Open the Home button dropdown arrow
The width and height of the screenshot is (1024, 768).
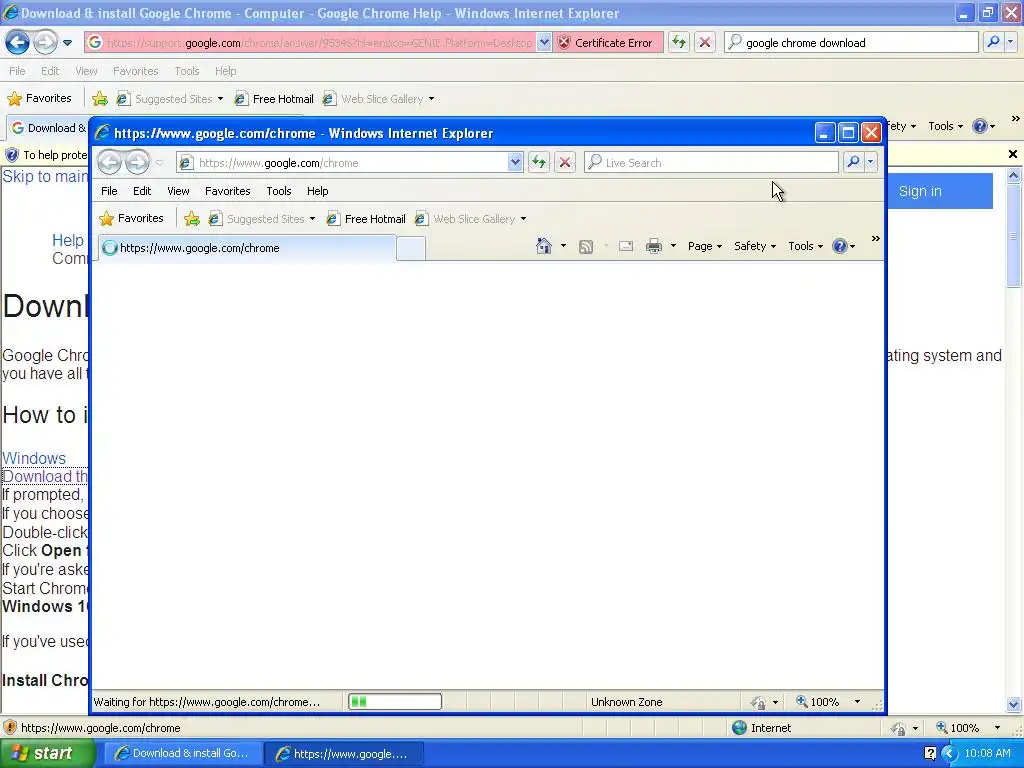[x=563, y=246]
